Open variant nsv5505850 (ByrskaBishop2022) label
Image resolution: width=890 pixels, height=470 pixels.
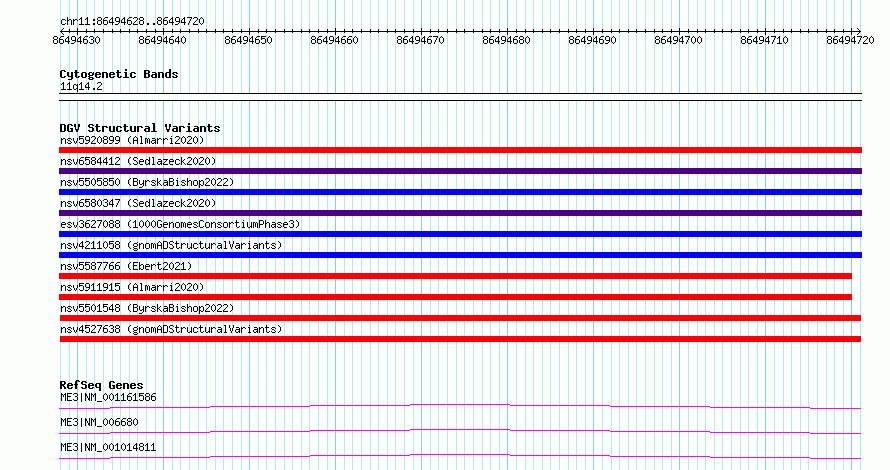coord(147,182)
